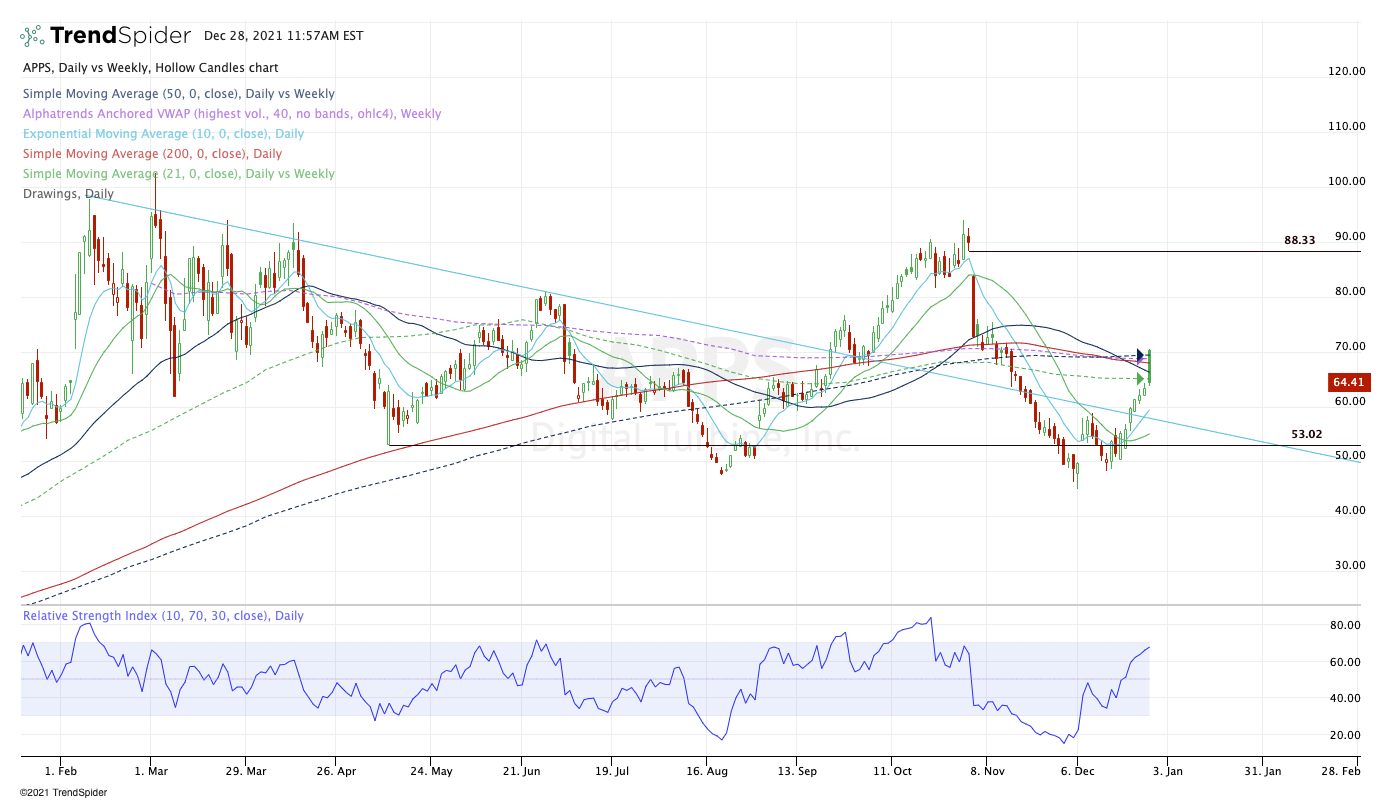Toggle the Simple Moving Average 50 legend entry
1391x802 pixels.
(x=178, y=94)
